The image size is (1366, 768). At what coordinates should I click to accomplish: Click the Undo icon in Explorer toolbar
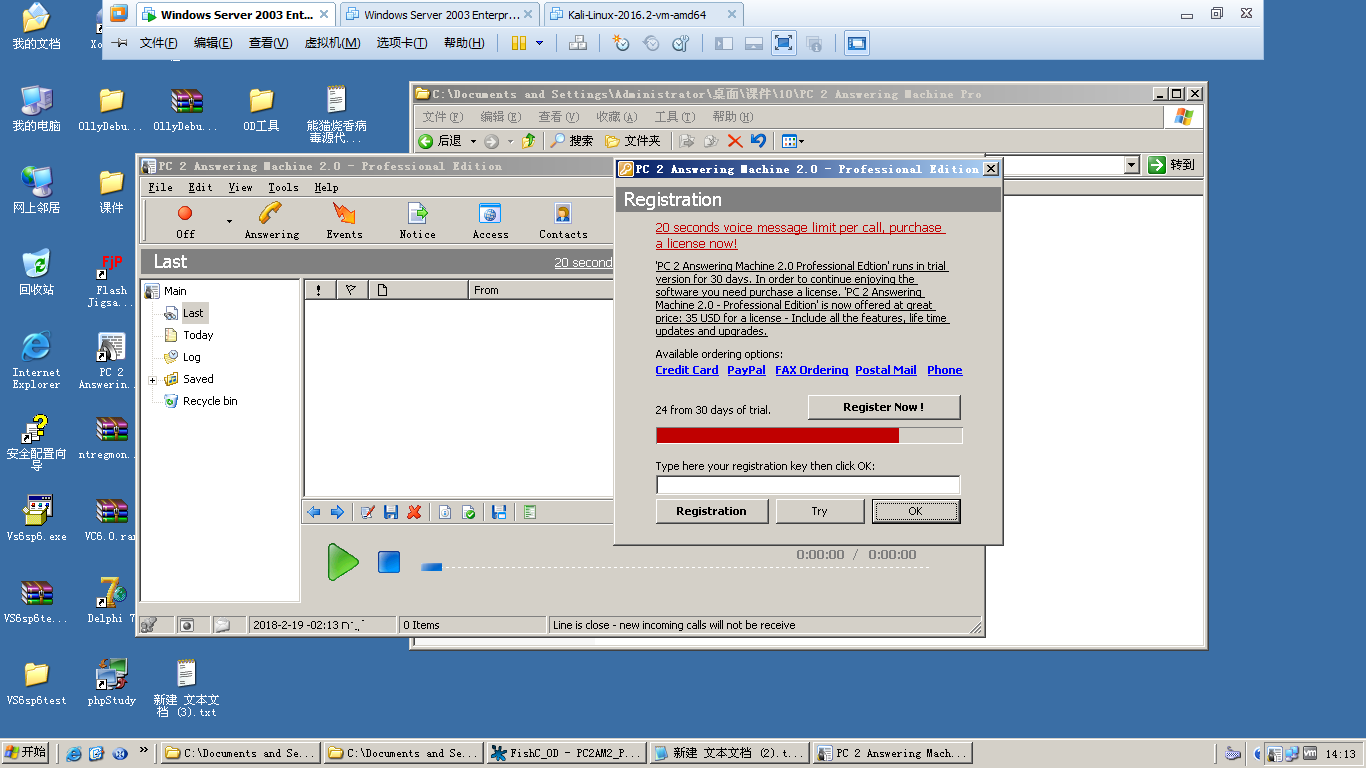coord(758,141)
